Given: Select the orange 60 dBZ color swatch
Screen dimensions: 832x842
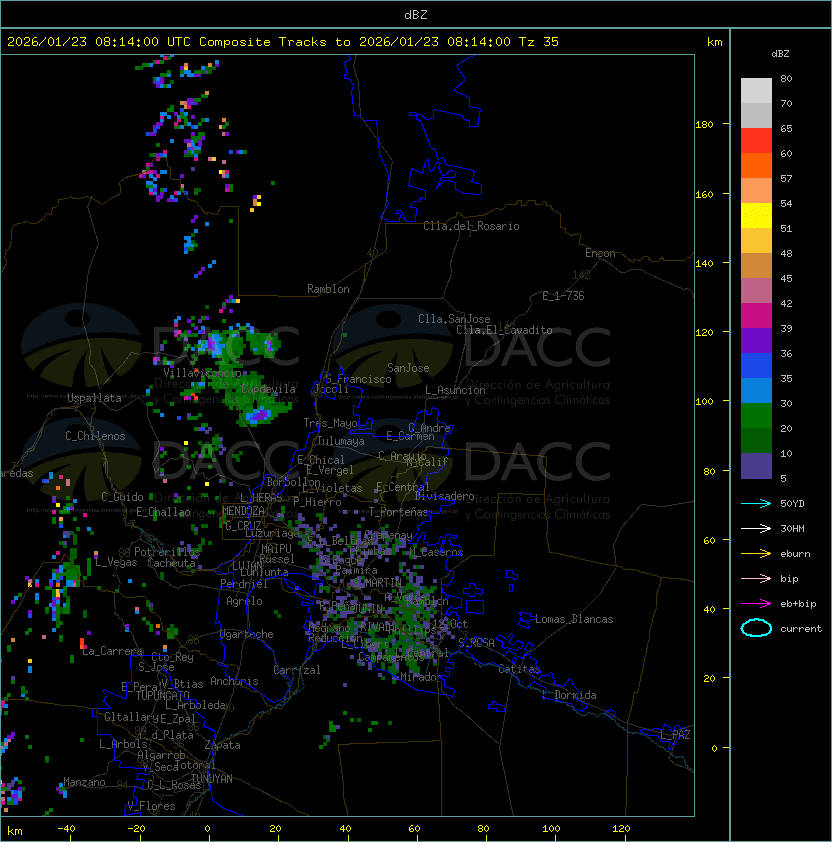Looking at the screenshot, I should (756, 165).
